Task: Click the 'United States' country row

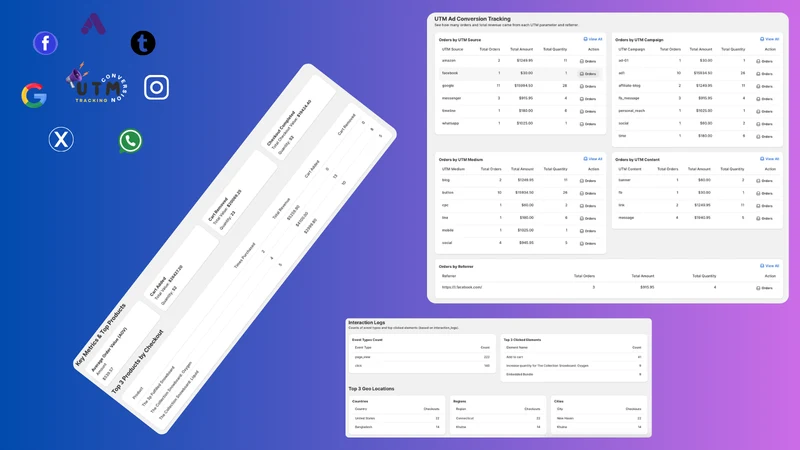Action: [x=396, y=418]
